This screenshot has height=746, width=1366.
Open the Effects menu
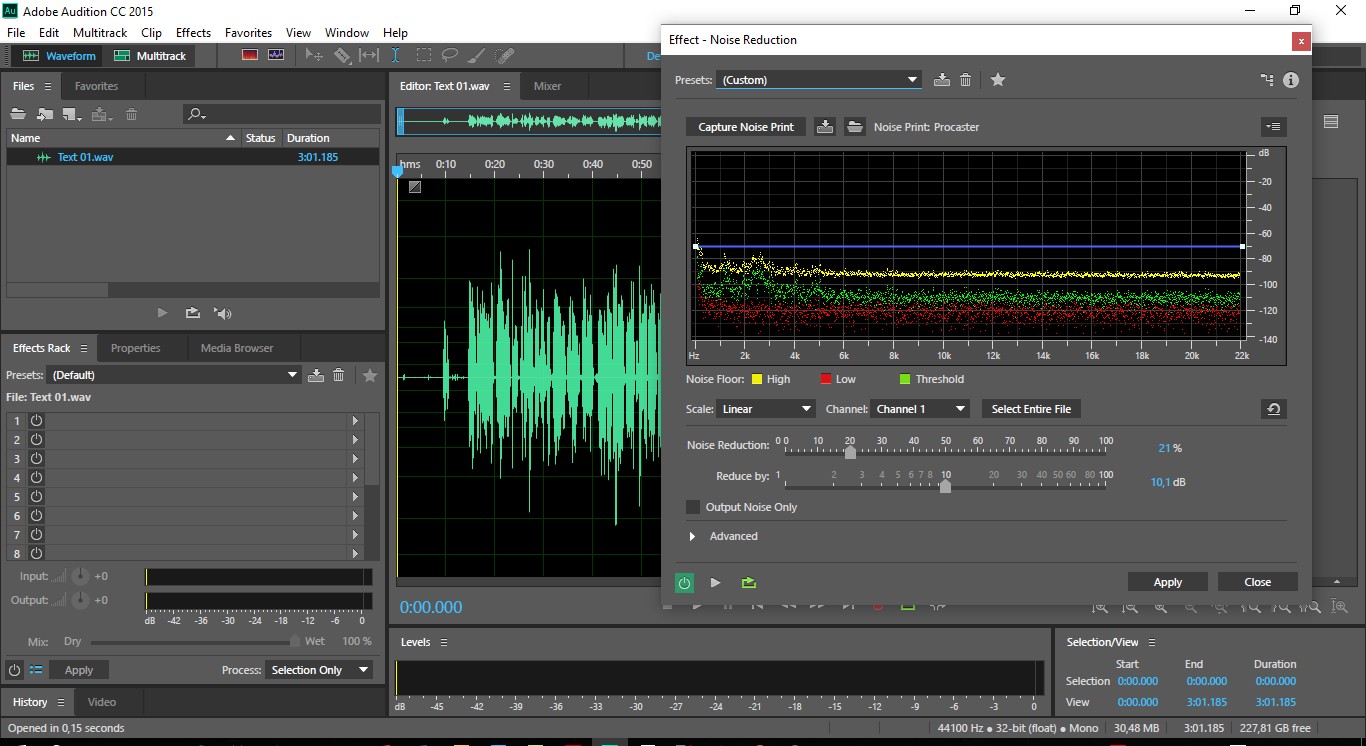(x=193, y=33)
